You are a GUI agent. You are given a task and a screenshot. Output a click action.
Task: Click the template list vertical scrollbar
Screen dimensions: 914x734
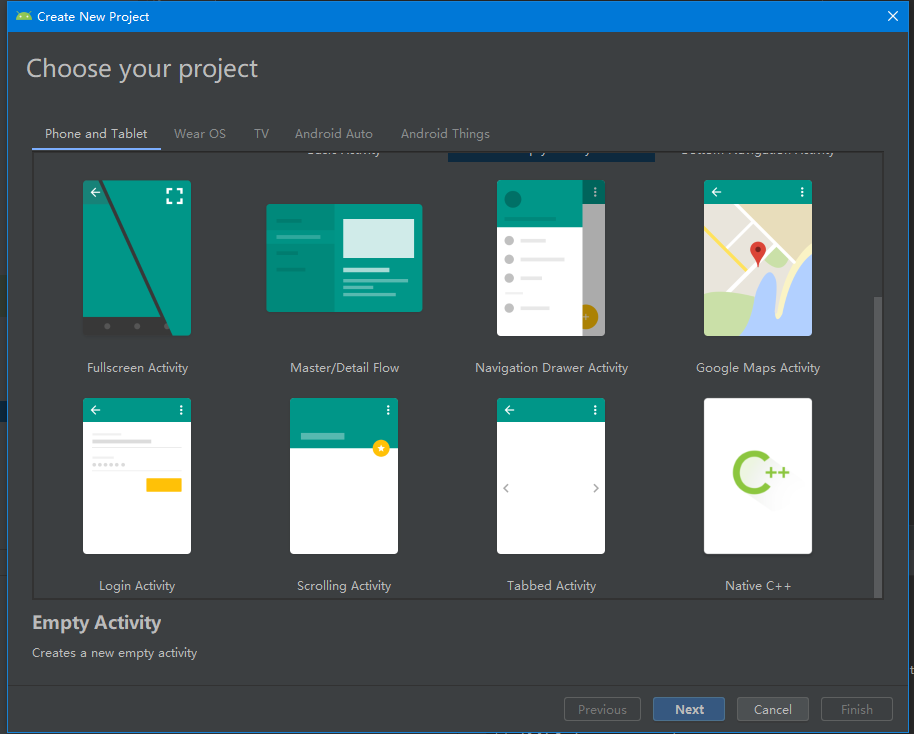click(x=877, y=447)
